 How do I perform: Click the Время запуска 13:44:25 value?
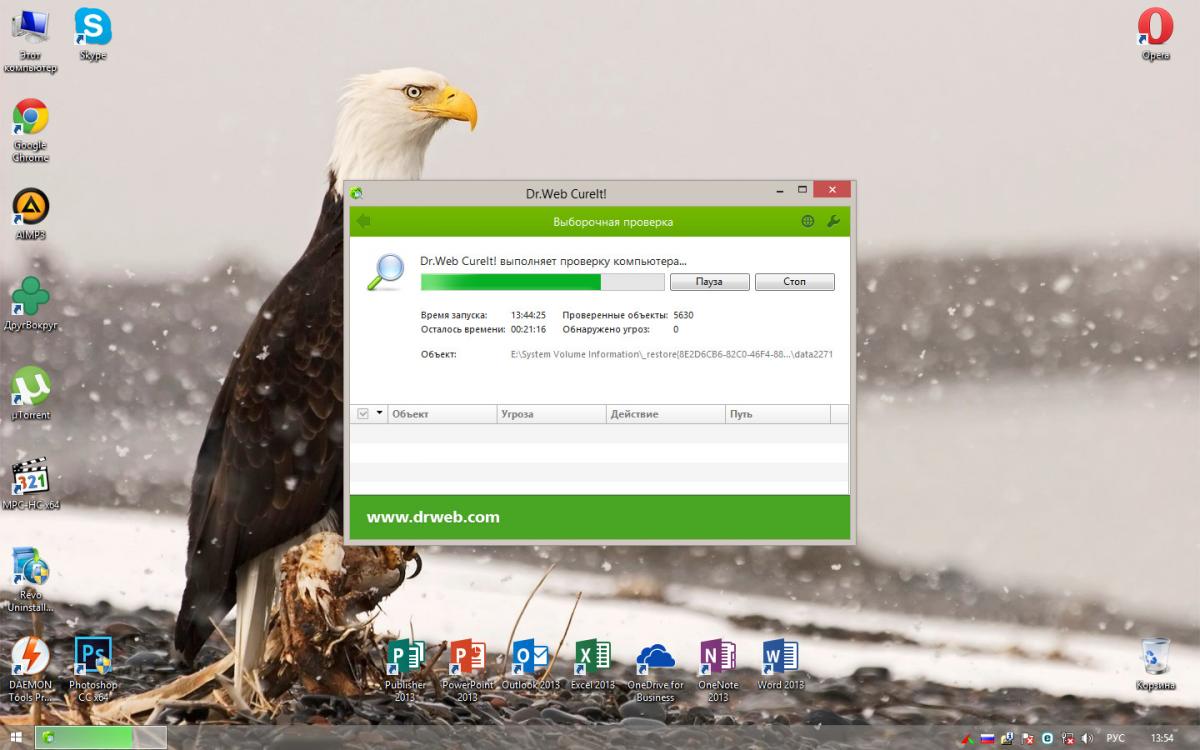pos(527,315)
